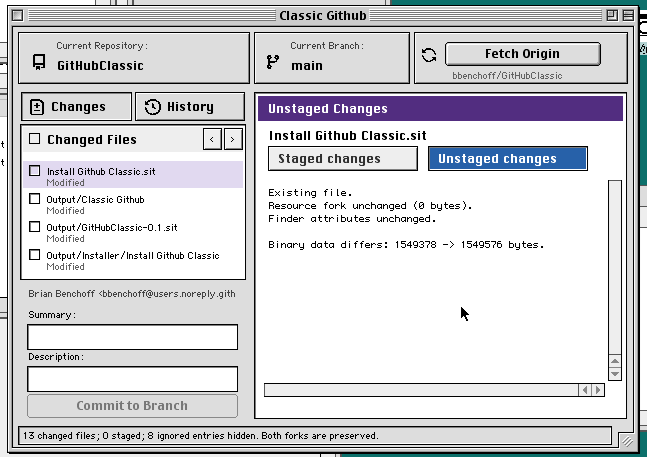Click the horizontal diff scrollbar track
This screenshot has height=457, width=647.
pos(421,390)
